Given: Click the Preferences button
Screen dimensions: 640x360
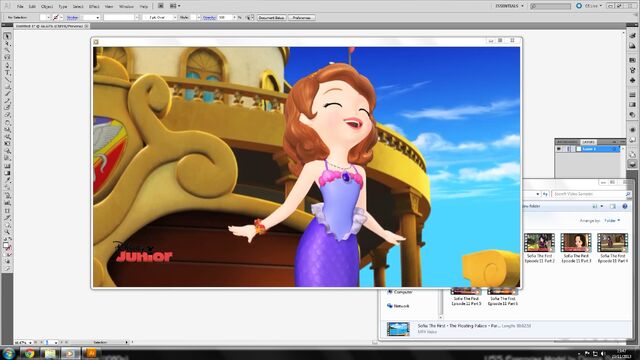Looking at the screenshot, I should pyautogui.click(x=302, y=18).
